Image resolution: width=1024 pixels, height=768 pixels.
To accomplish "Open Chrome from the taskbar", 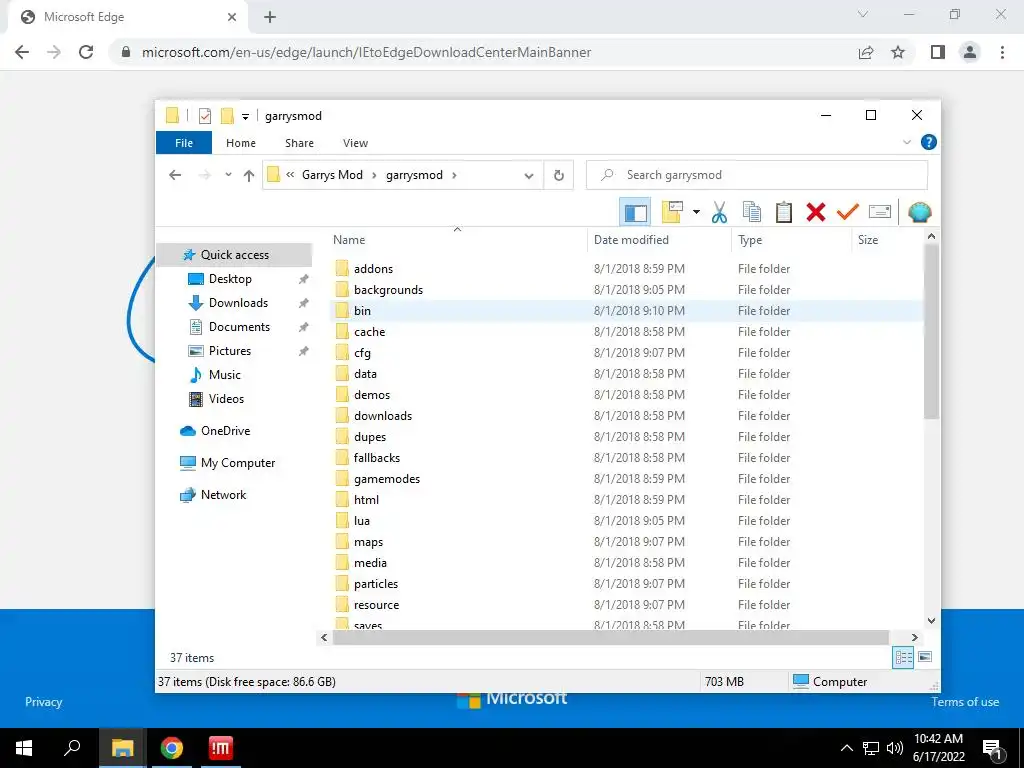I will [x=172, y=748].
